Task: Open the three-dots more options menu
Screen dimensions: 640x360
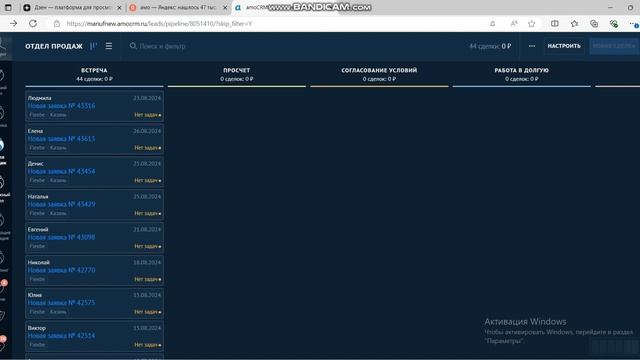Action: [x=532, y=46]
